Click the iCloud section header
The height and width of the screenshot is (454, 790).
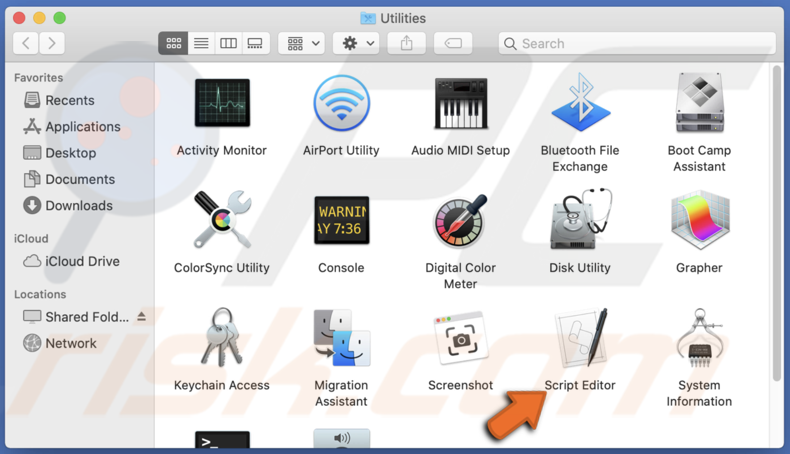[x=31, y=238]
